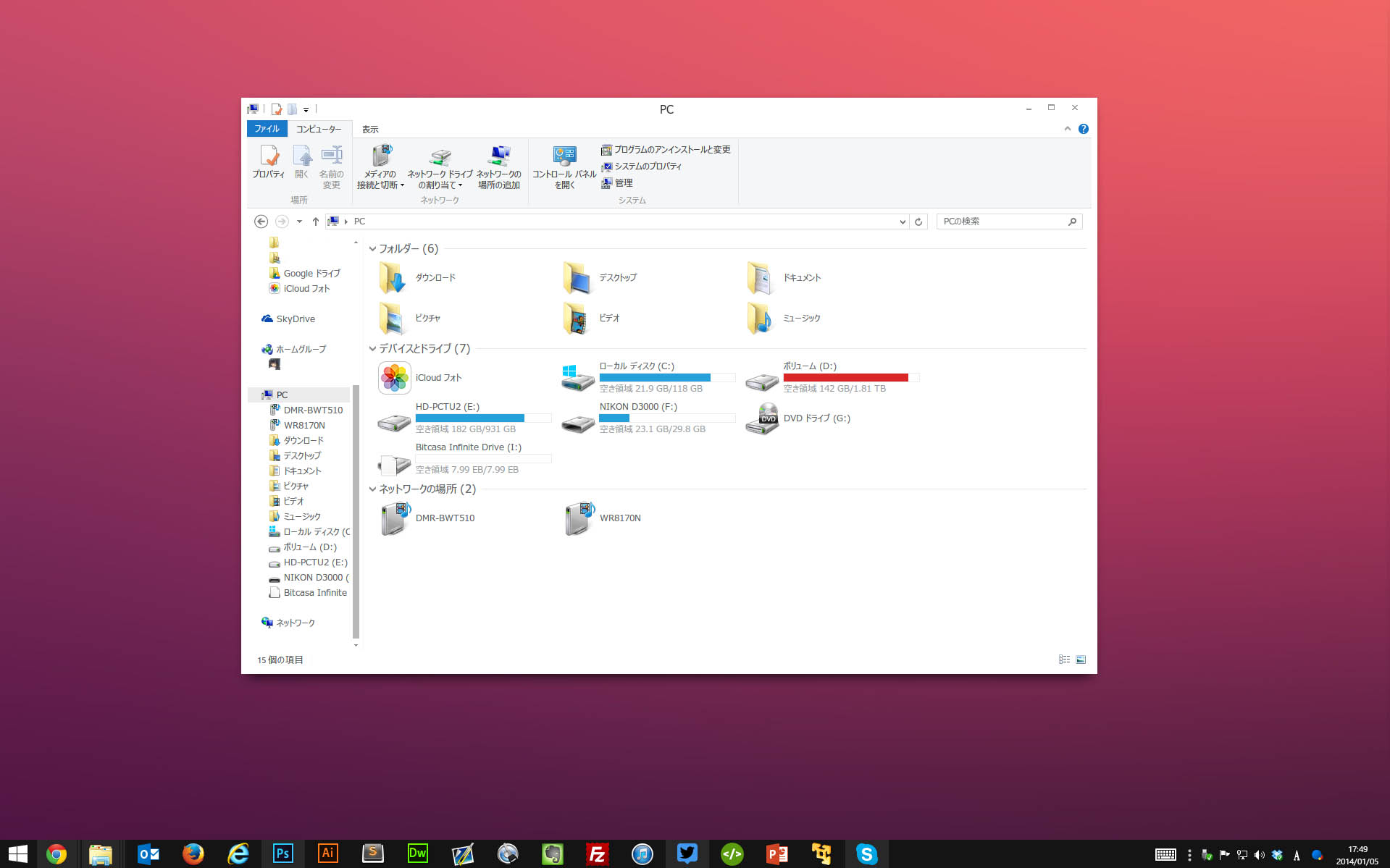Switch to large icons view in status bar

pyautogui.click(x=1081, y=660)
